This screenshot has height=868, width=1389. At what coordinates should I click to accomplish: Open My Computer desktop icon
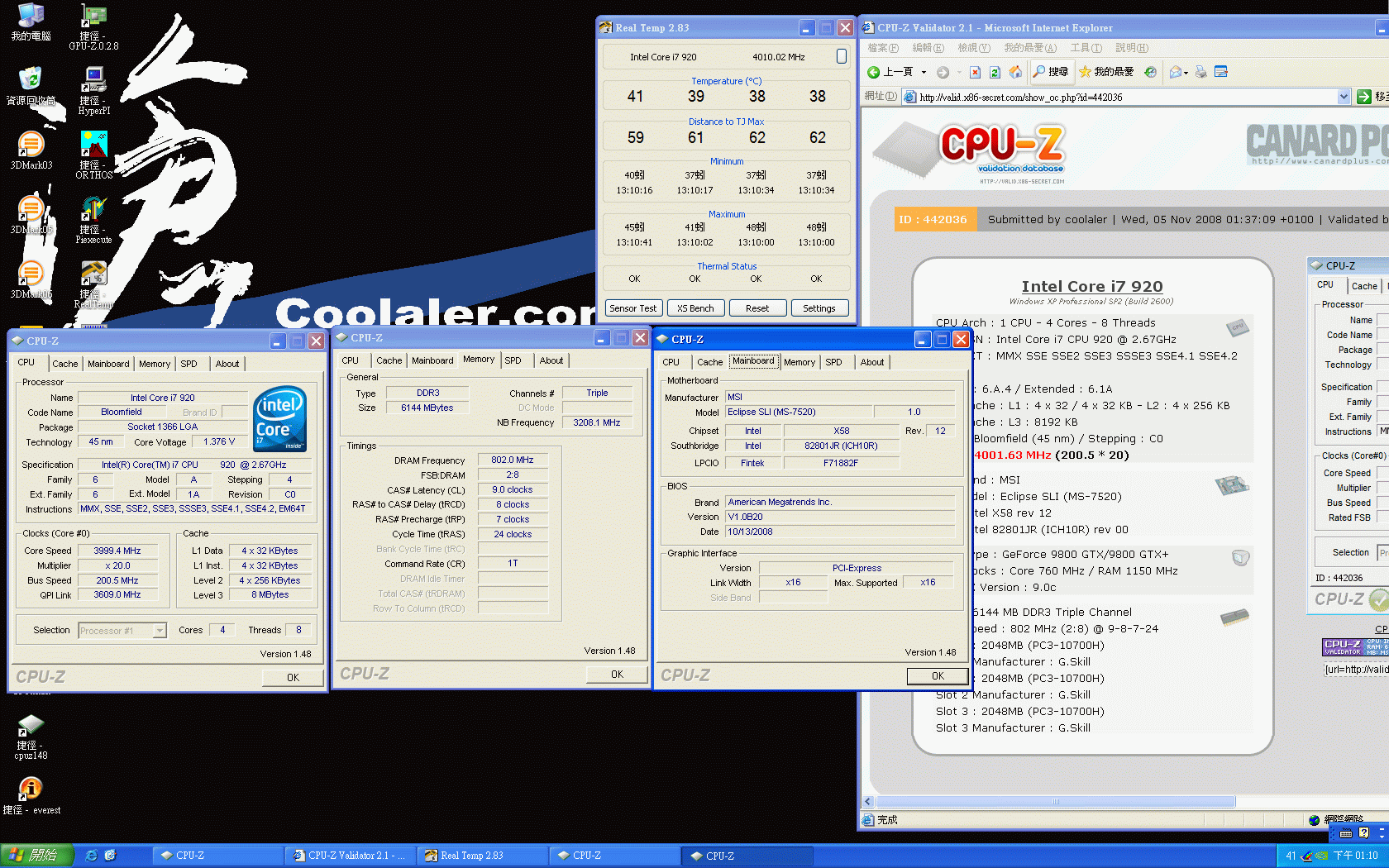click(x=31, y=22)
